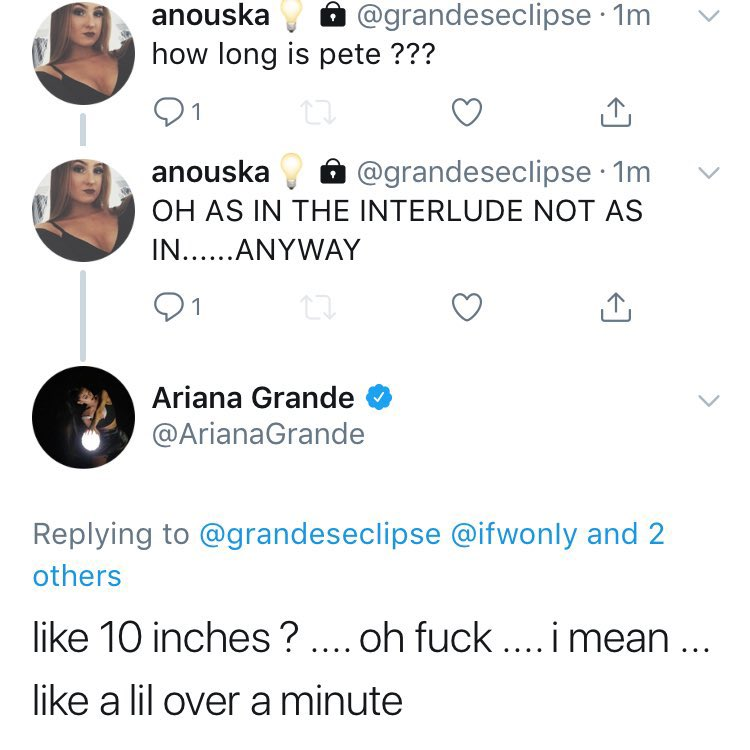Retweet the 'OH AS IN THE INTERLUDE' tweet

tap(318, 307)
